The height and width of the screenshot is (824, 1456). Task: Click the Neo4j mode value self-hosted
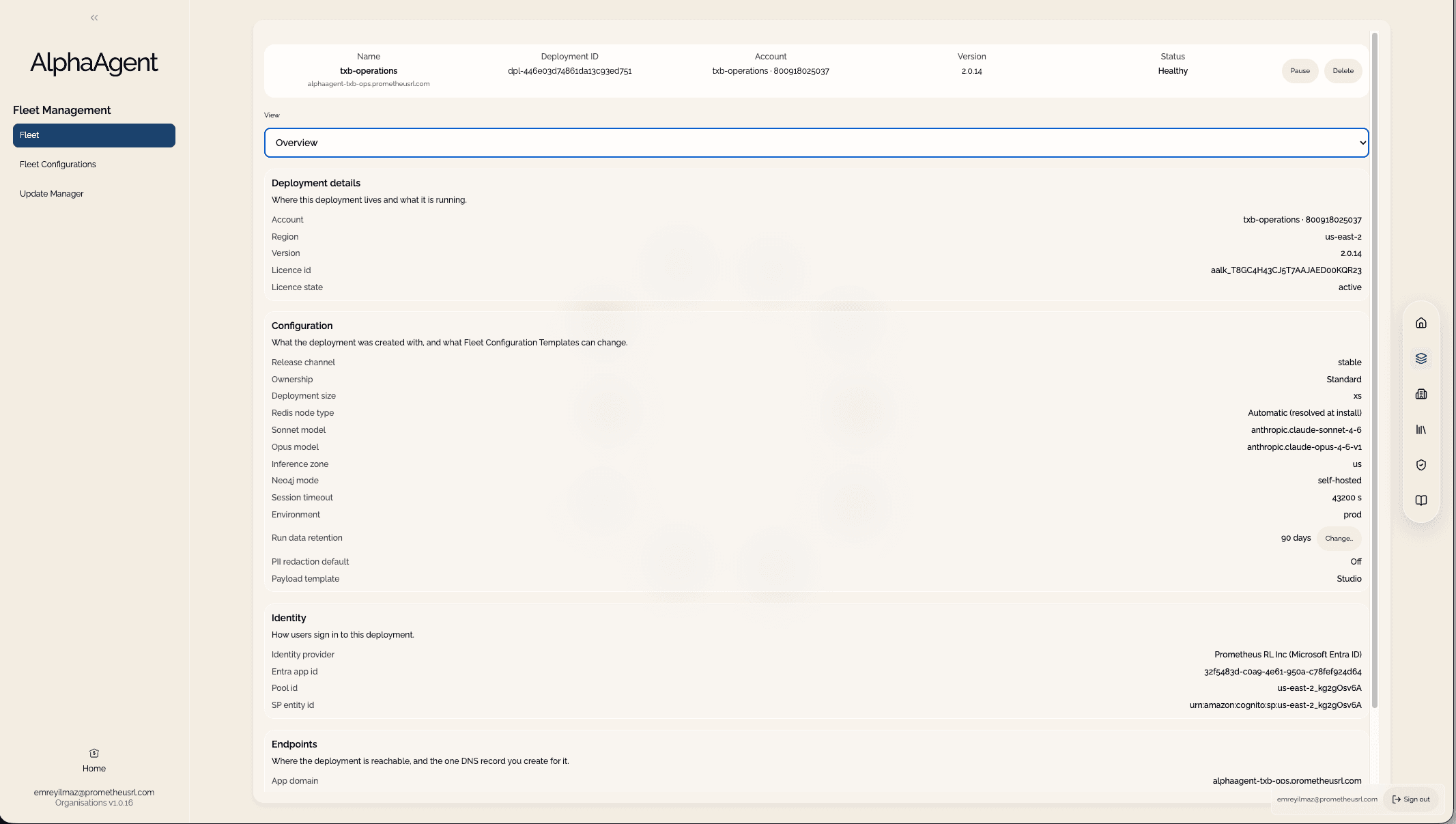click(1339, 481)
